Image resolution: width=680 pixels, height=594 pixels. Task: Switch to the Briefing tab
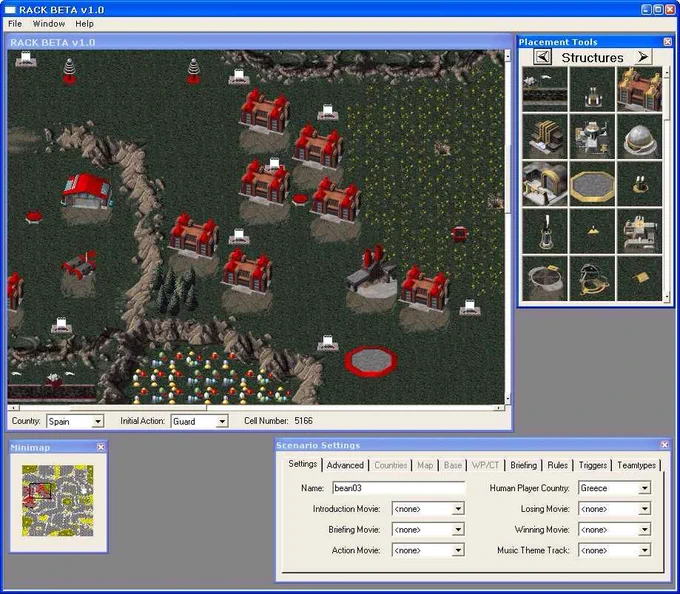523,465
